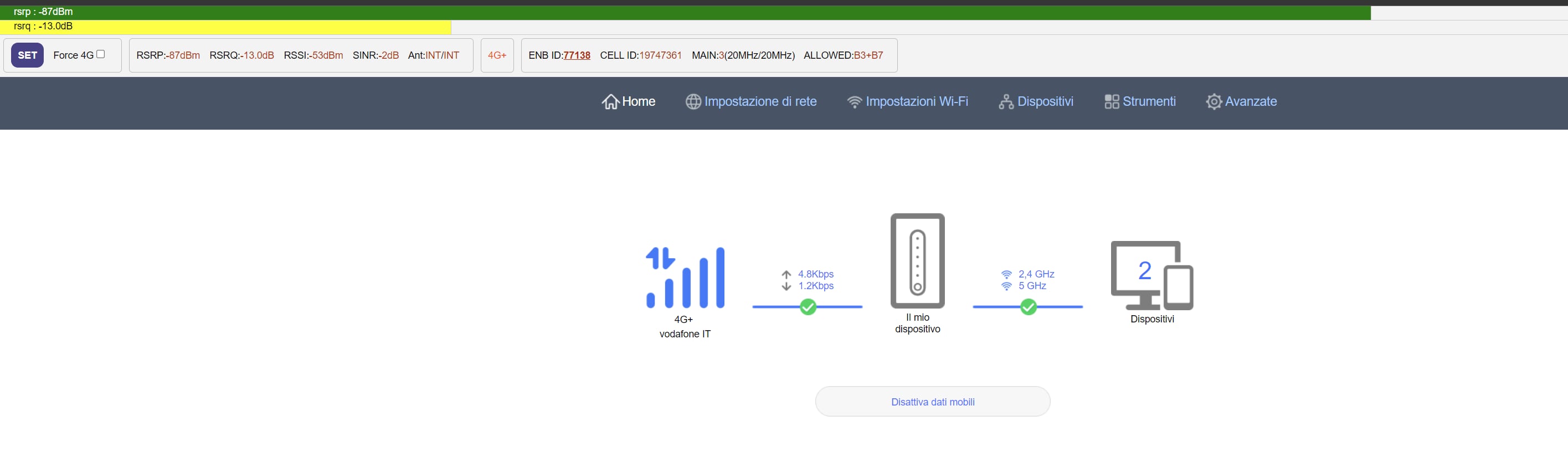Click the 2,4 GHz label

pyautogui.click(x=1036, y=275)
